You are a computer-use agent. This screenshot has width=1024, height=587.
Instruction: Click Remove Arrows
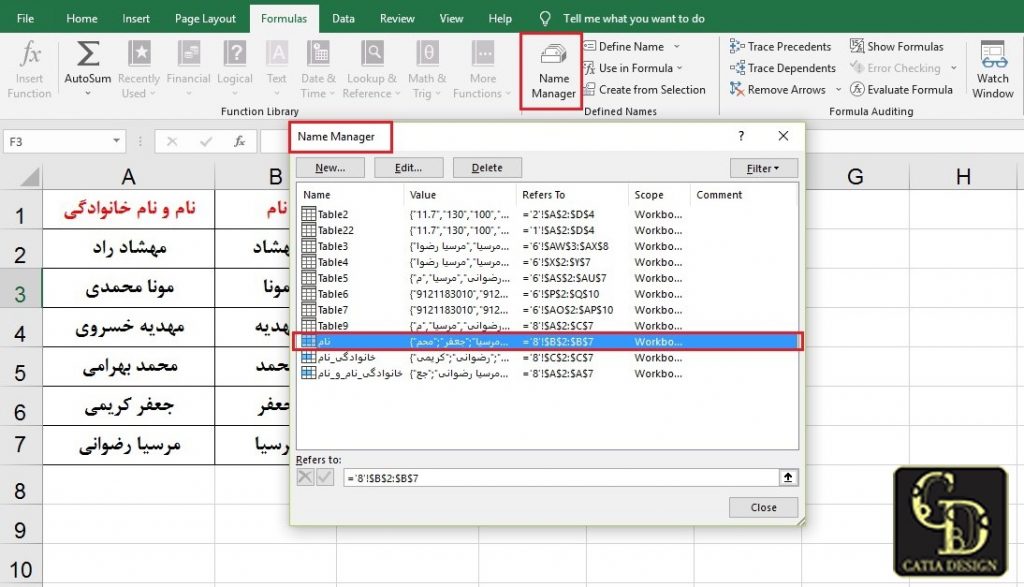pyautogui.click(x=778, y=89)
